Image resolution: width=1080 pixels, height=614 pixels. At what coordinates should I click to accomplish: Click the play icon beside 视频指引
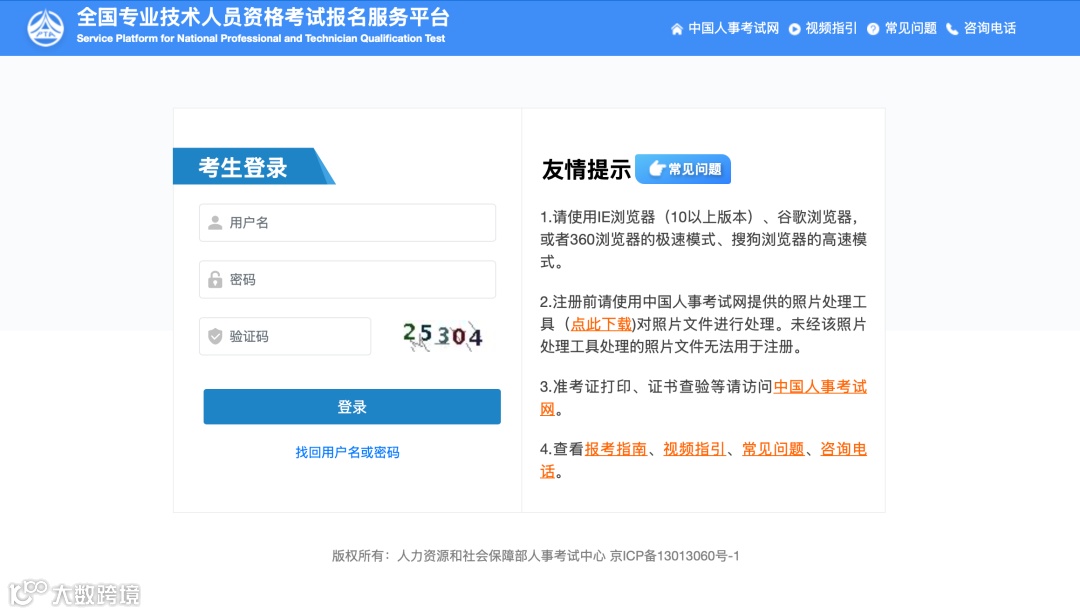(x=794, y=29)
